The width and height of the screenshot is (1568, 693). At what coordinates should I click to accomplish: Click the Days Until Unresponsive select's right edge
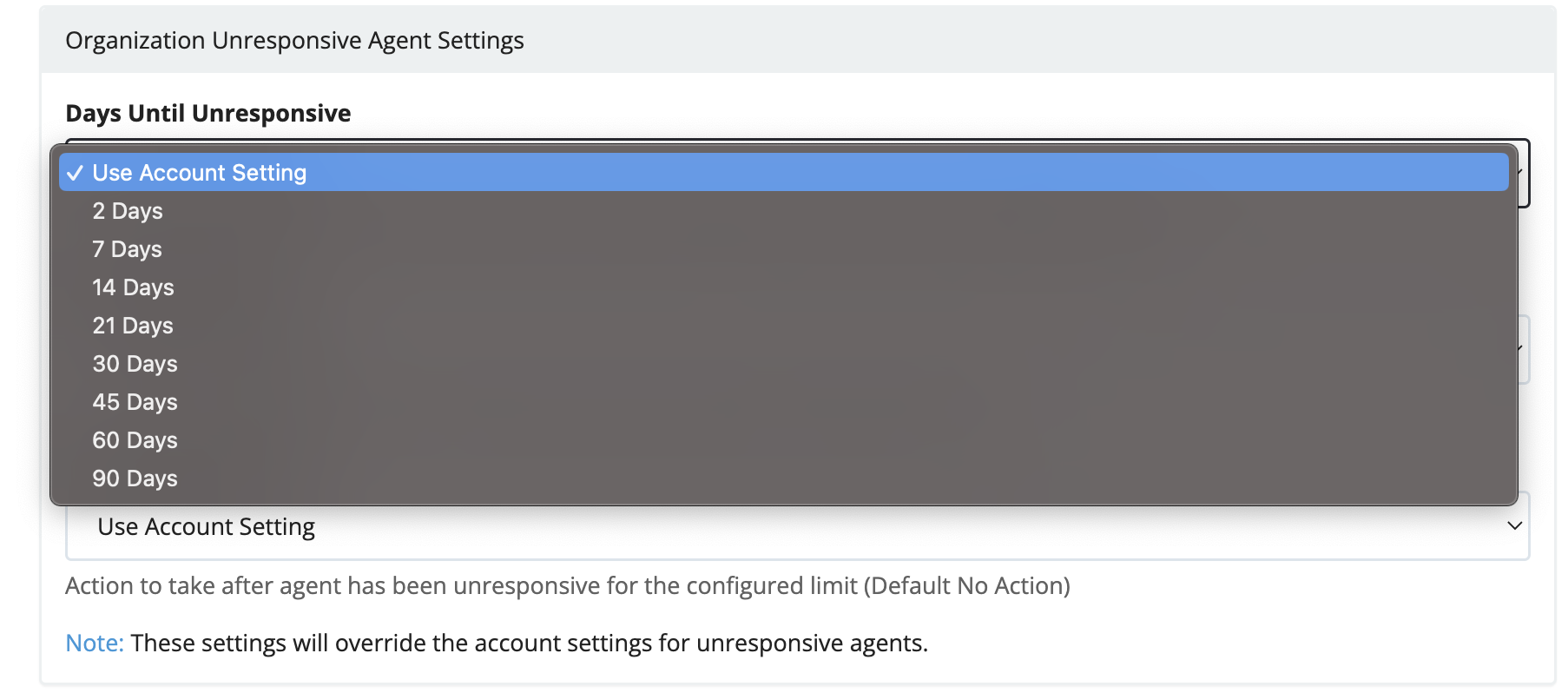(1524, 173)
